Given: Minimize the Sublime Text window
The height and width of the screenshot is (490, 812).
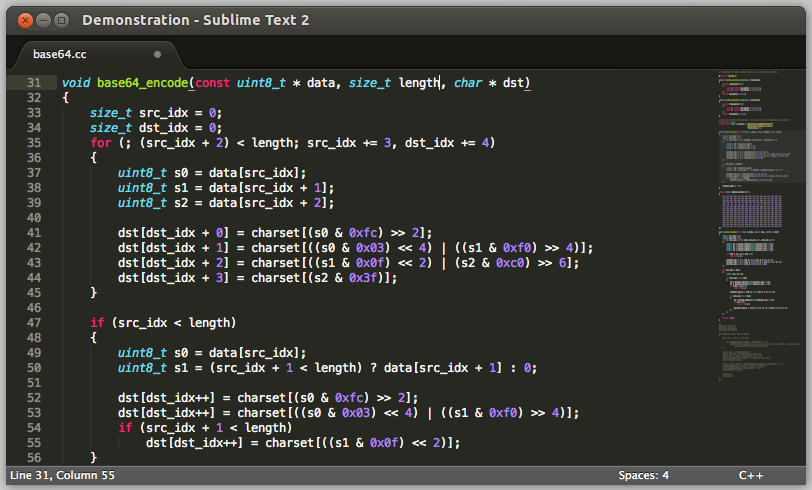Looking at the screenshot, I should [44, 20].
